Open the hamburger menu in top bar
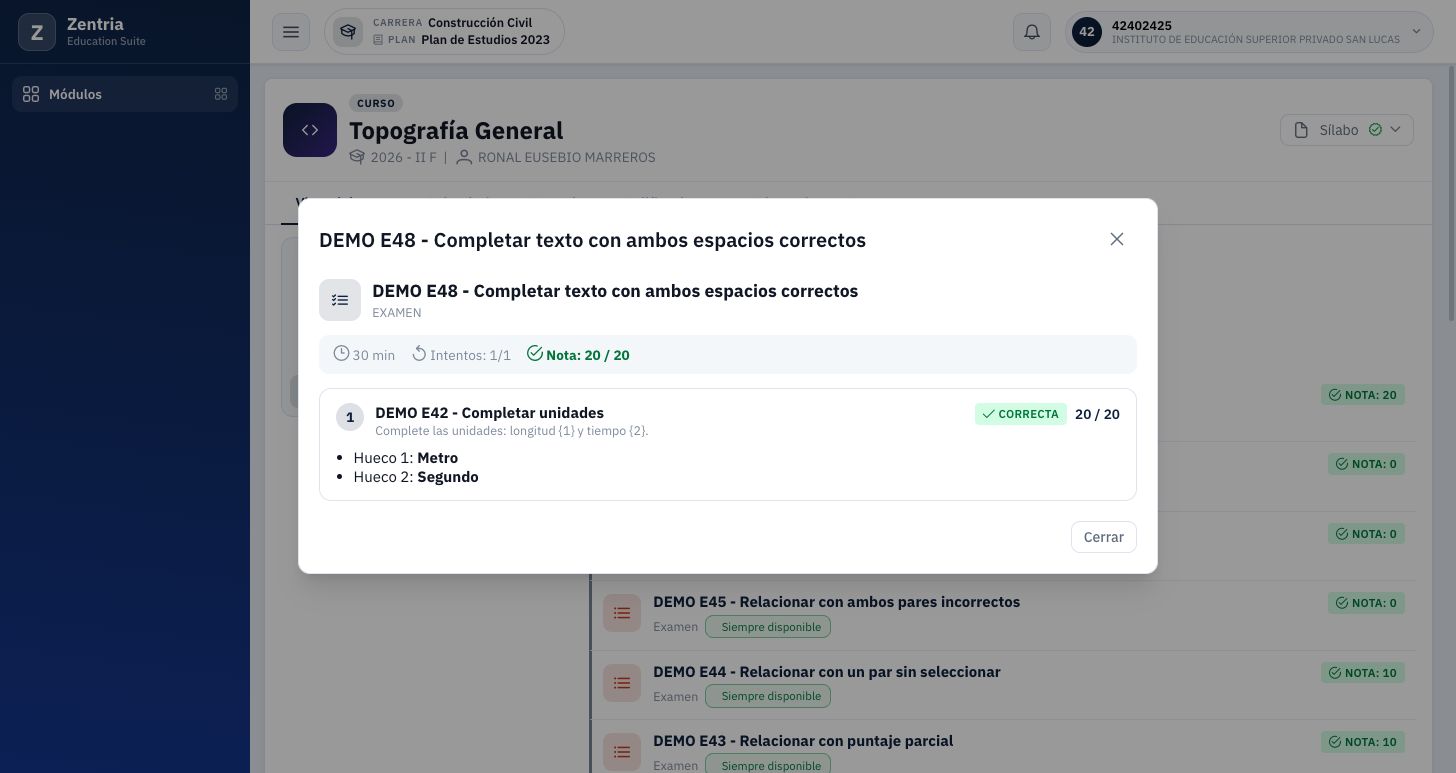The width and height of the screenshot is (1456, 773). pos(291,32)
